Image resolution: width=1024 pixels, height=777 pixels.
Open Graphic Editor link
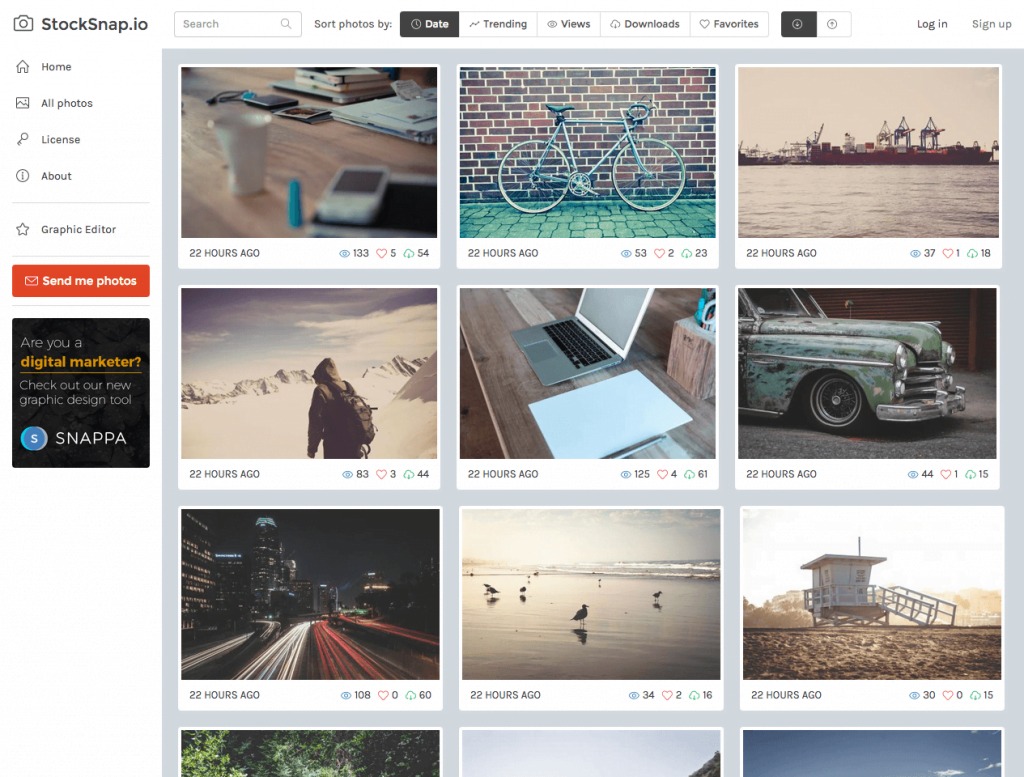tap(78, 229)
